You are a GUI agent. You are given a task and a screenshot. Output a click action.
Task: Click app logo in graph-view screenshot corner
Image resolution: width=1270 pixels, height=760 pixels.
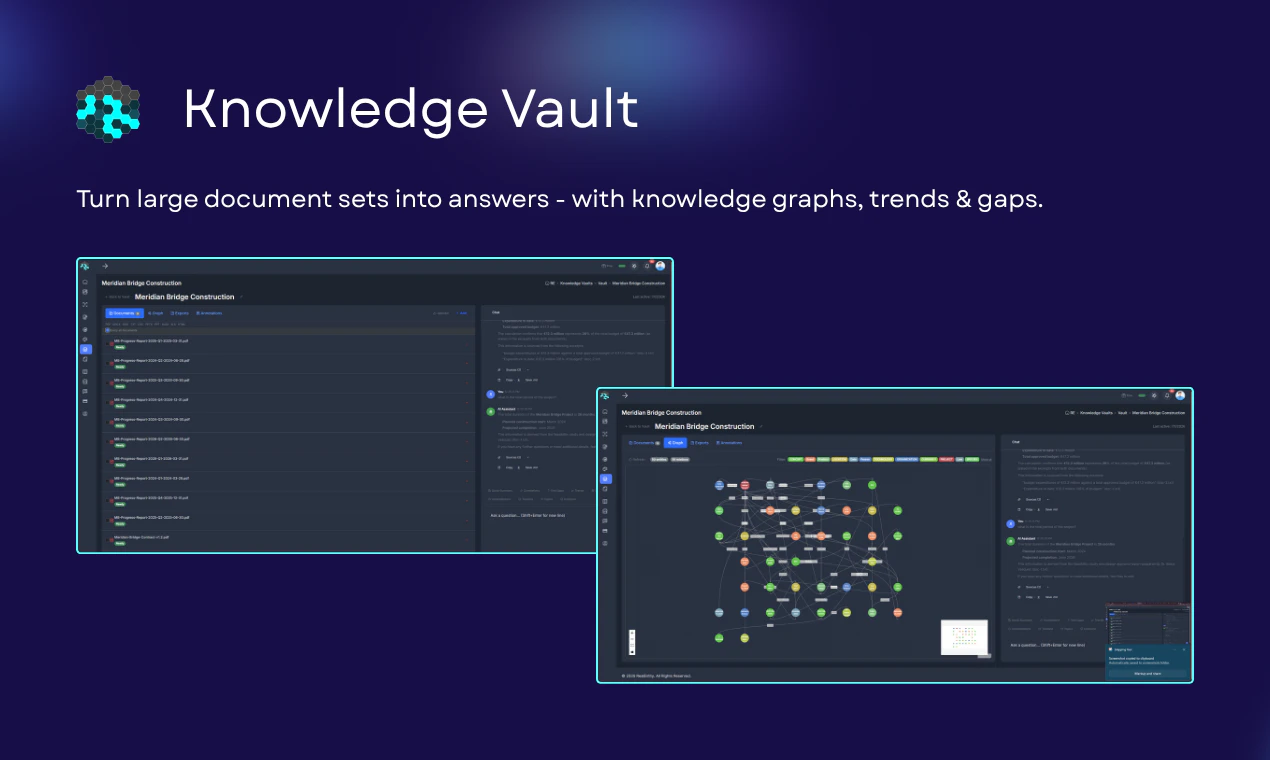point(604,396)
